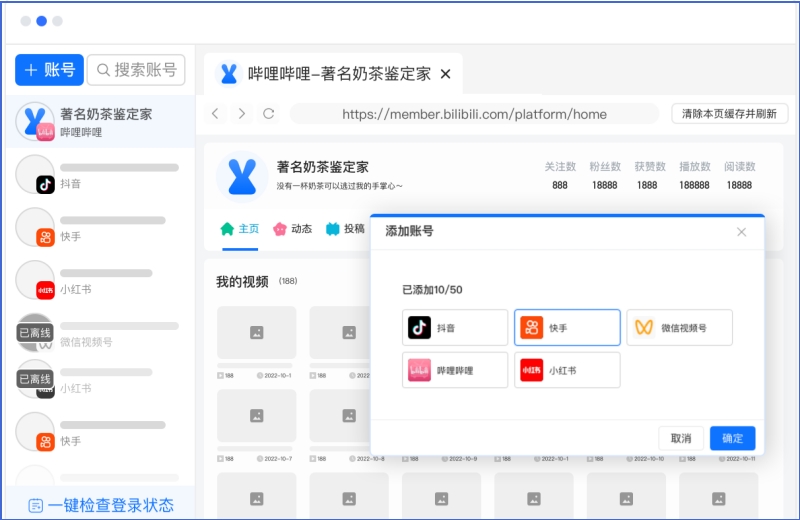Reload the page with the refresh icon
Viewport: 800px width, 520px height.
[269, 113]
